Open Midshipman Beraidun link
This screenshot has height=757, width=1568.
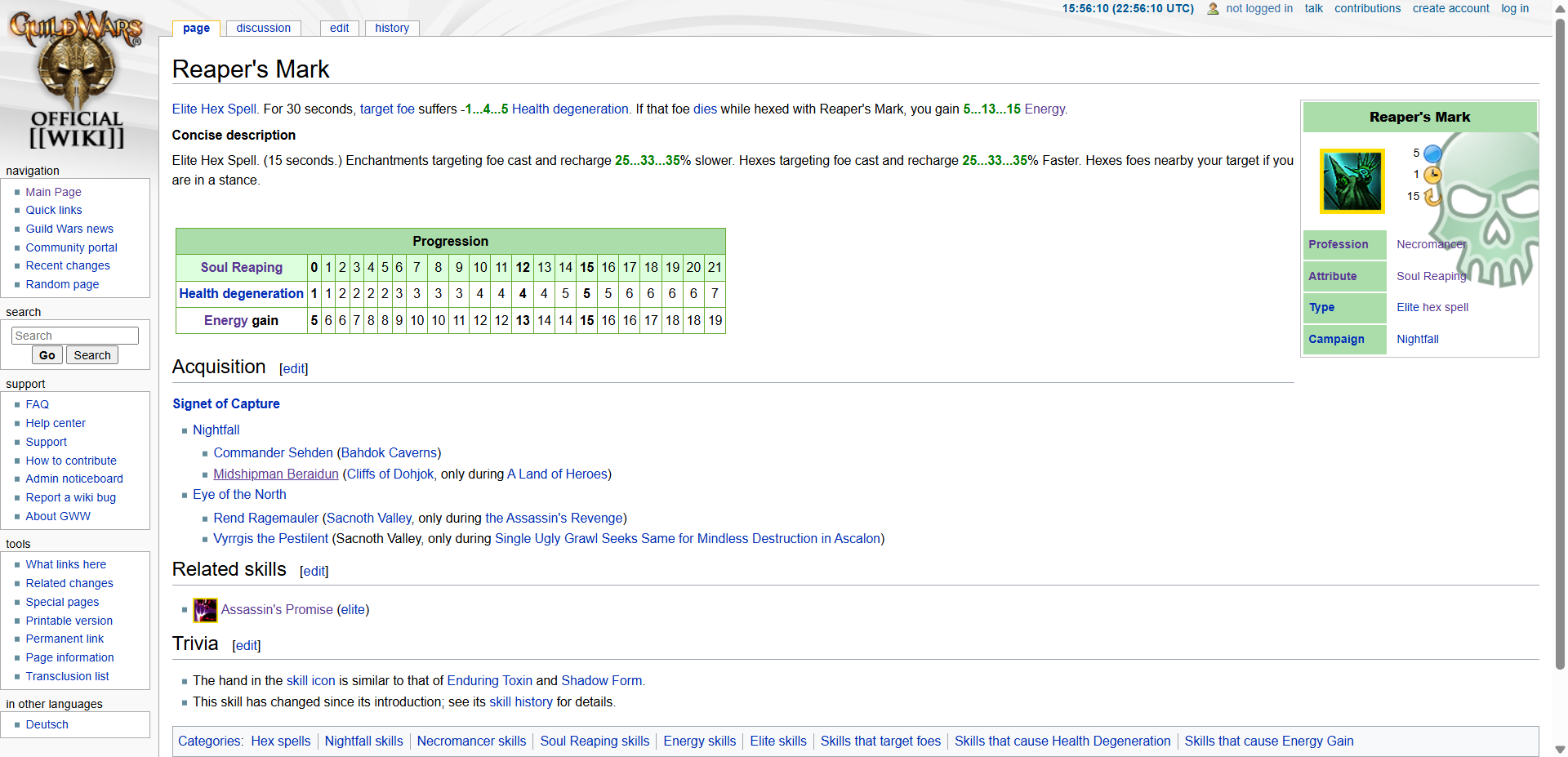[x=276, y=474]
